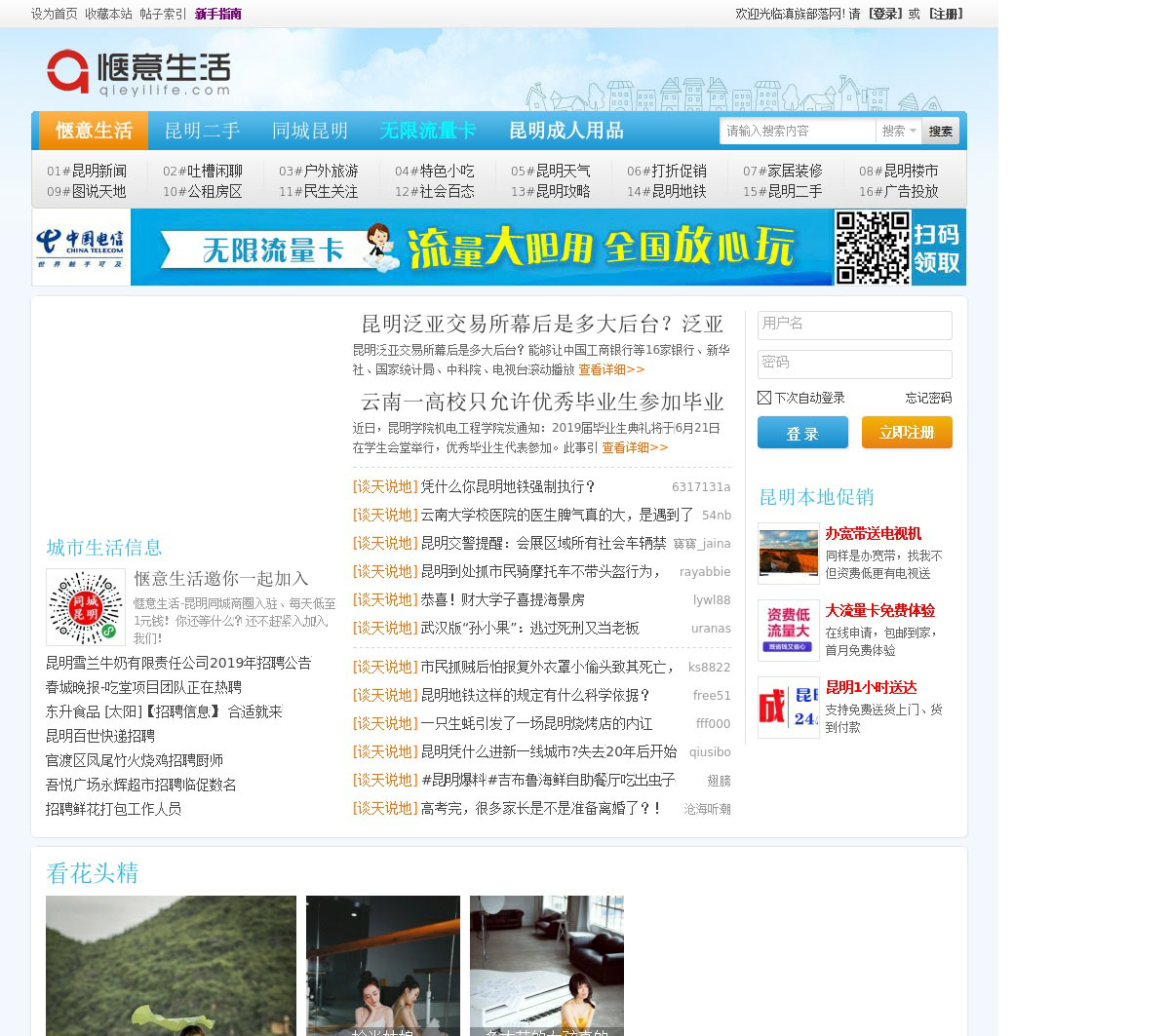Open headline 云南一高校只允许优秀毕业生参加毕业

542,402
